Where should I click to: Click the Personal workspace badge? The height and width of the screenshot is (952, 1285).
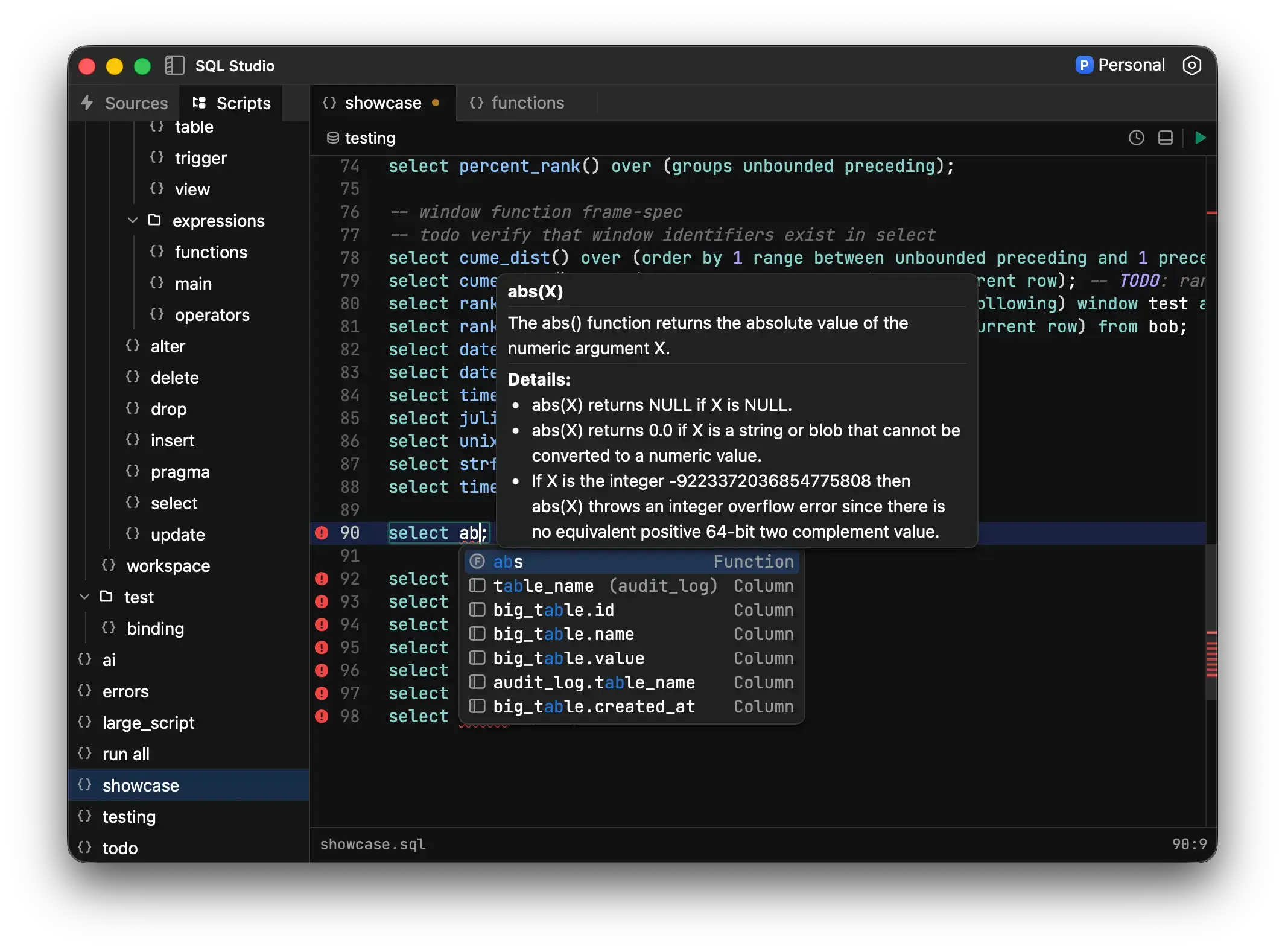pyautogui.click(x=1120, y=65)
